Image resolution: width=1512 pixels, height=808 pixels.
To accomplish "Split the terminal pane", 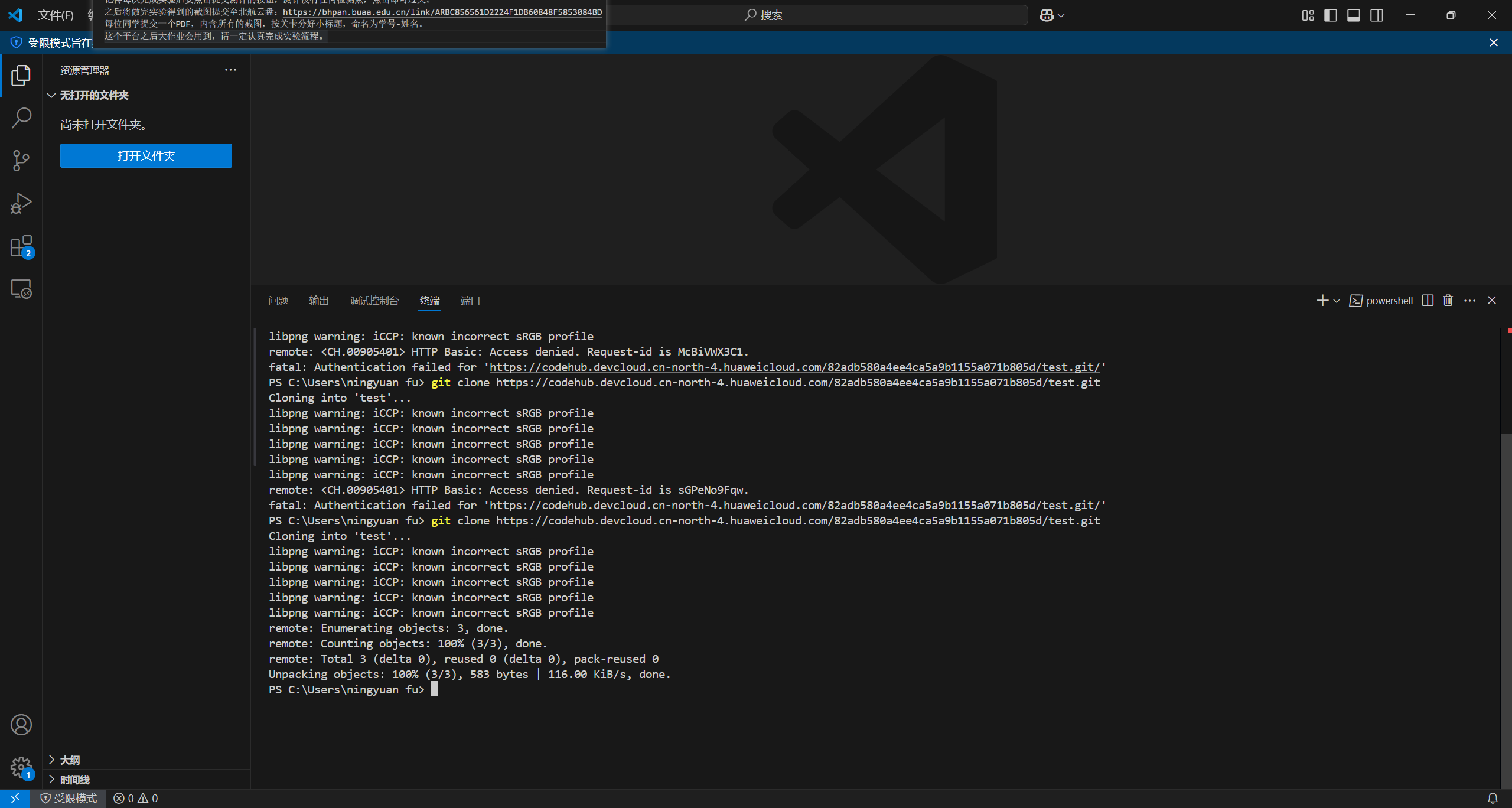I will coord(1428,301).
